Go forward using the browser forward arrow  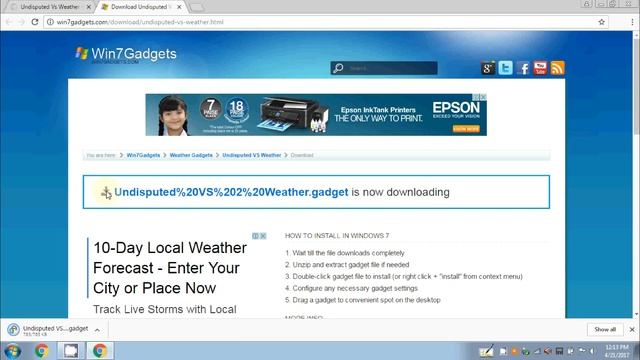[22, 22]
